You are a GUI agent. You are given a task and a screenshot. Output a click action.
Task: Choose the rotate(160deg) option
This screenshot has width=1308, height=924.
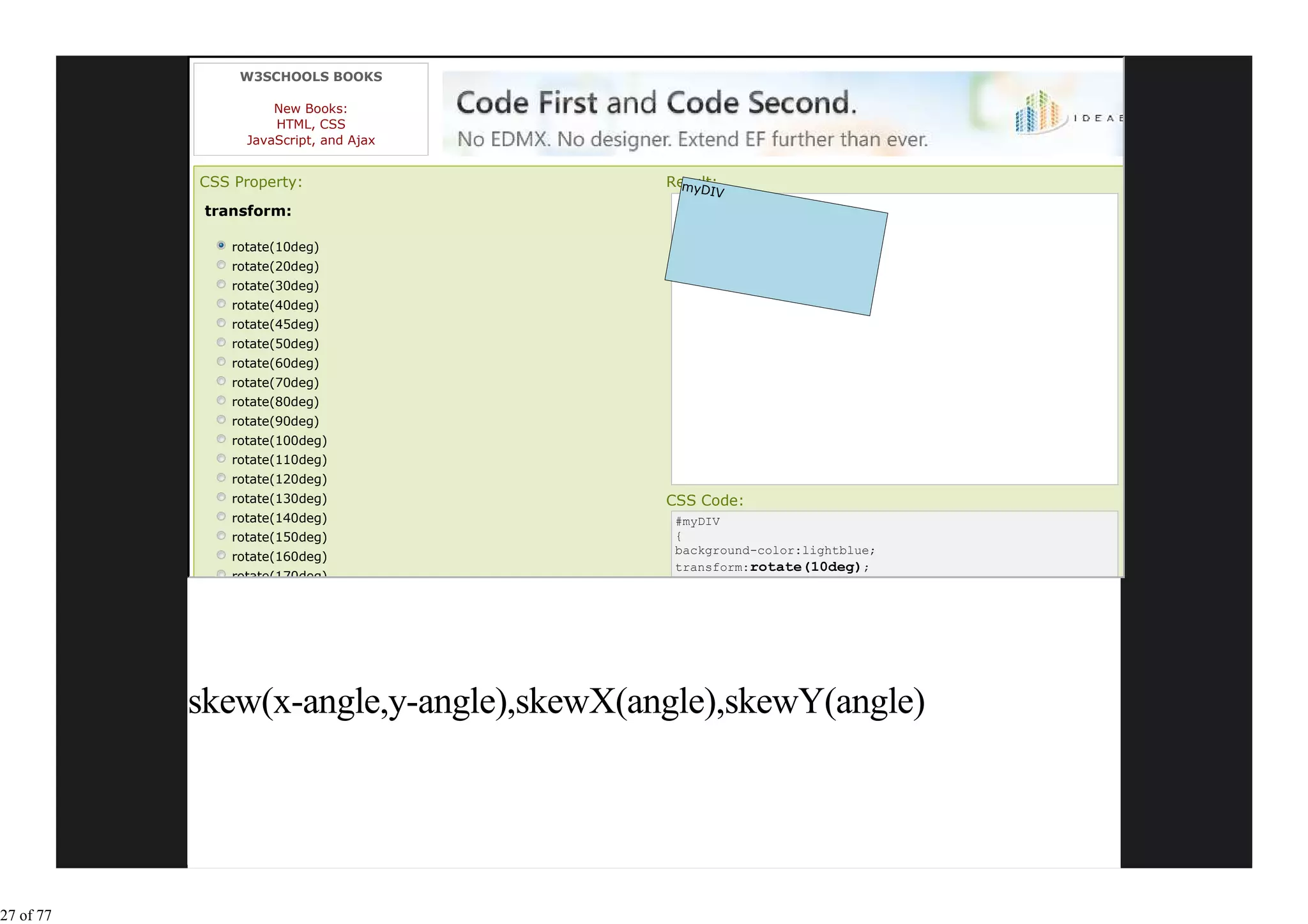click(x=221, y=556)
